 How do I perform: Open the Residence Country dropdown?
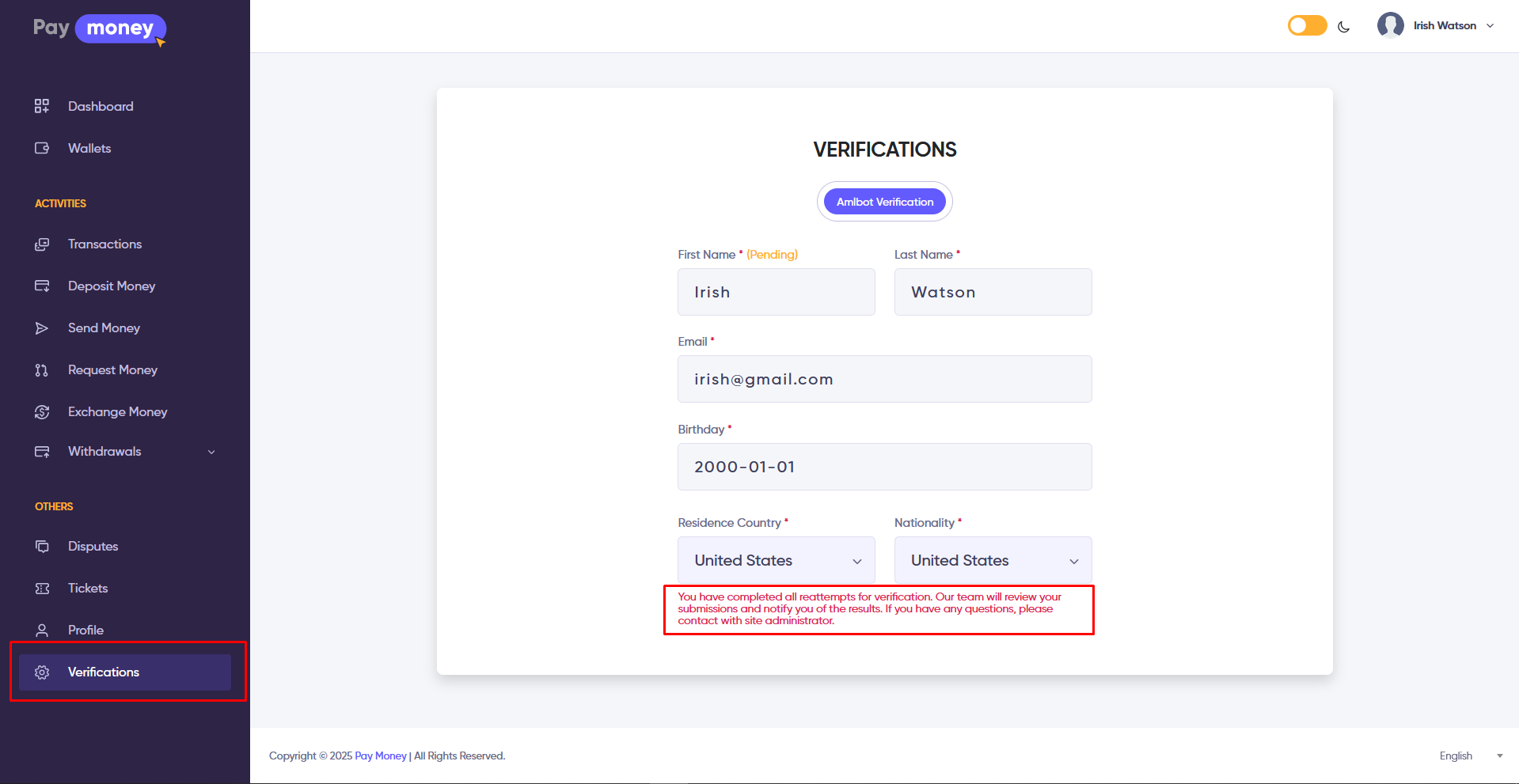click(x=776, y=560)
